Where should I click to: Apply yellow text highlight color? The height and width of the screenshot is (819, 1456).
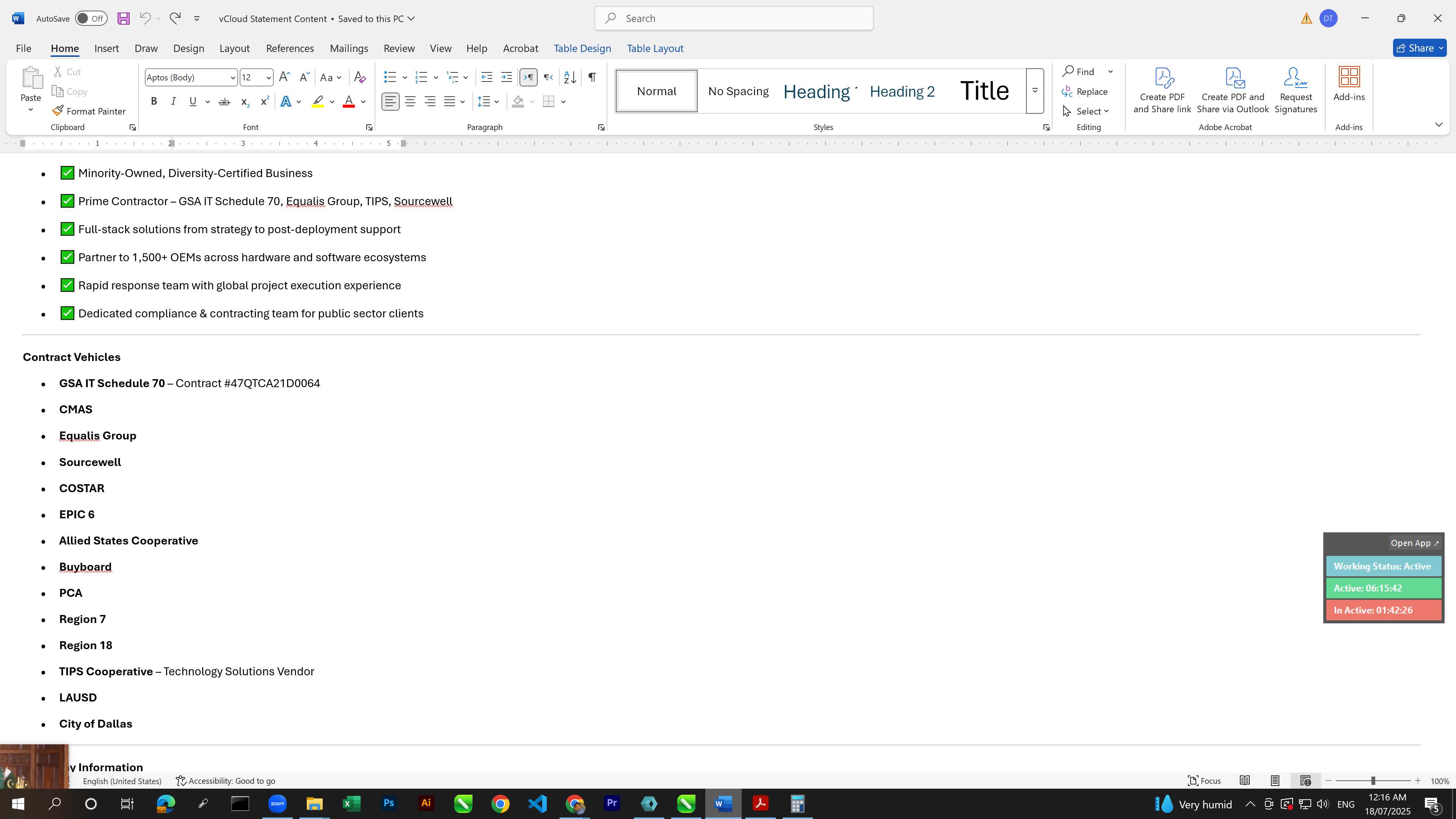click(318, 102)
